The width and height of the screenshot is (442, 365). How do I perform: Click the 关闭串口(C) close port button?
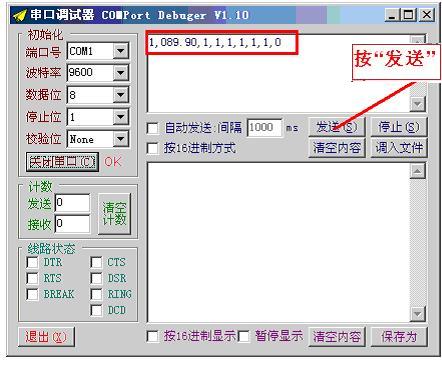click(x=62, y=162)
